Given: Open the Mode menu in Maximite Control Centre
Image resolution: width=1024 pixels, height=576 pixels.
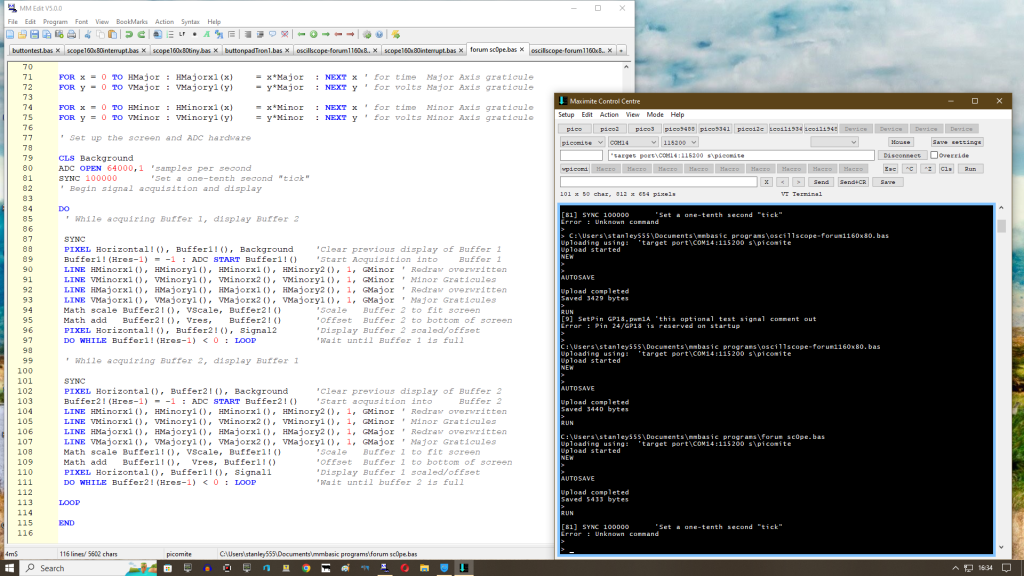Looking at the screenshot, I should tap(654, 115).
